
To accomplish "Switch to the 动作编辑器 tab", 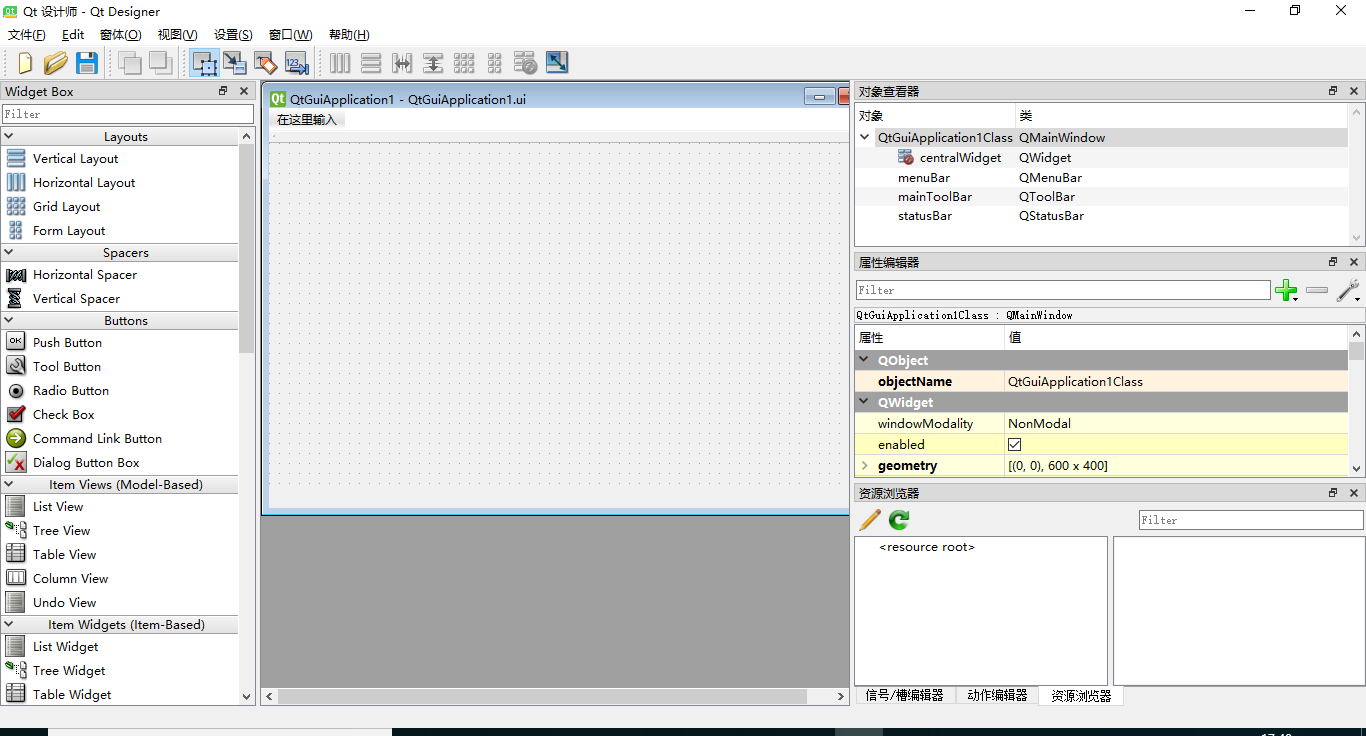I will click(996, 695).
